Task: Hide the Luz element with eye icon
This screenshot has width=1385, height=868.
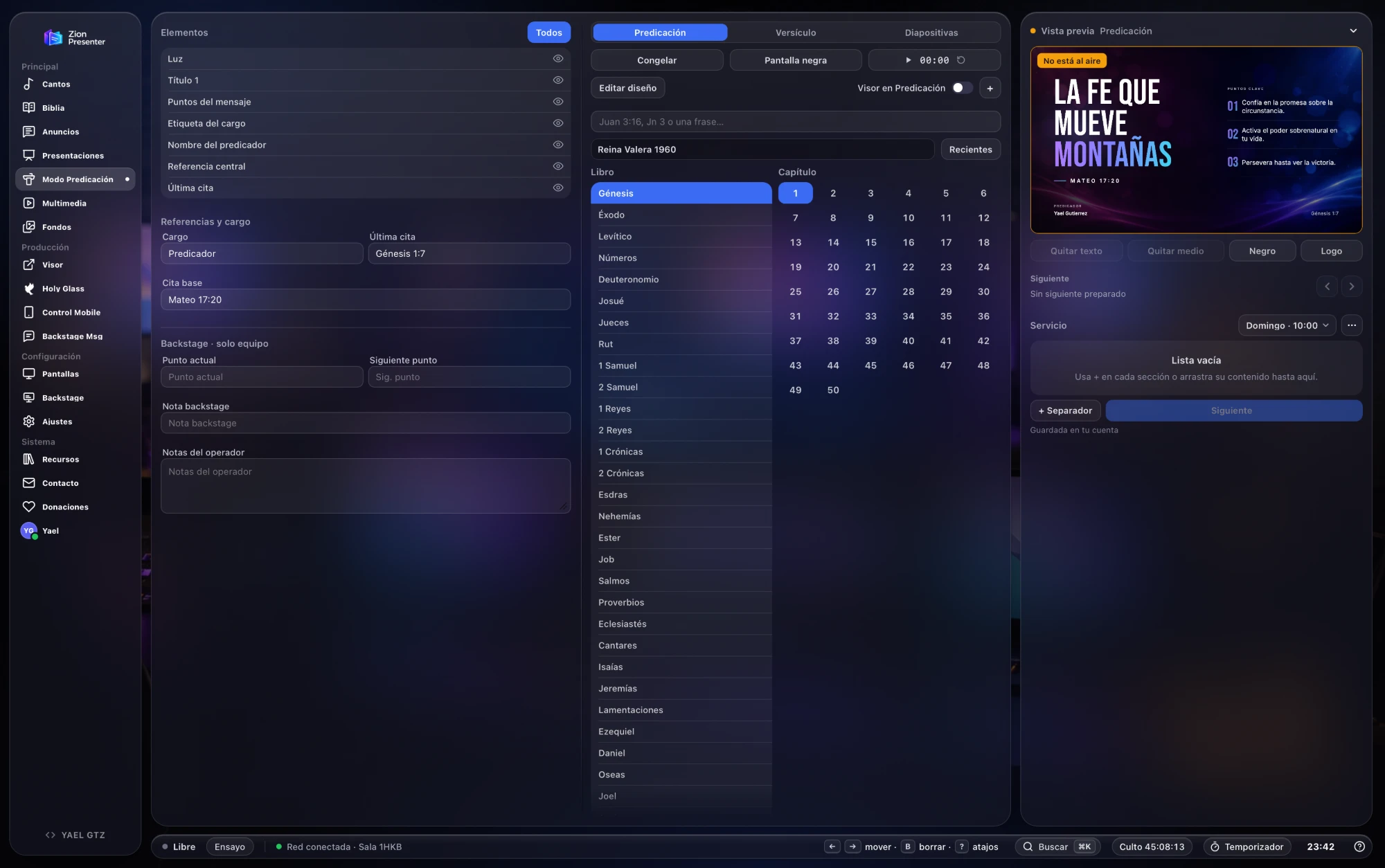Action: click(558, 59)
